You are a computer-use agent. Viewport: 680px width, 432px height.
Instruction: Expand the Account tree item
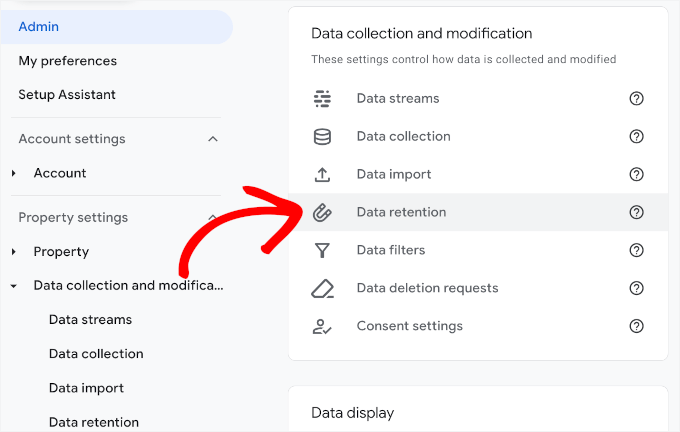(14, 173)
